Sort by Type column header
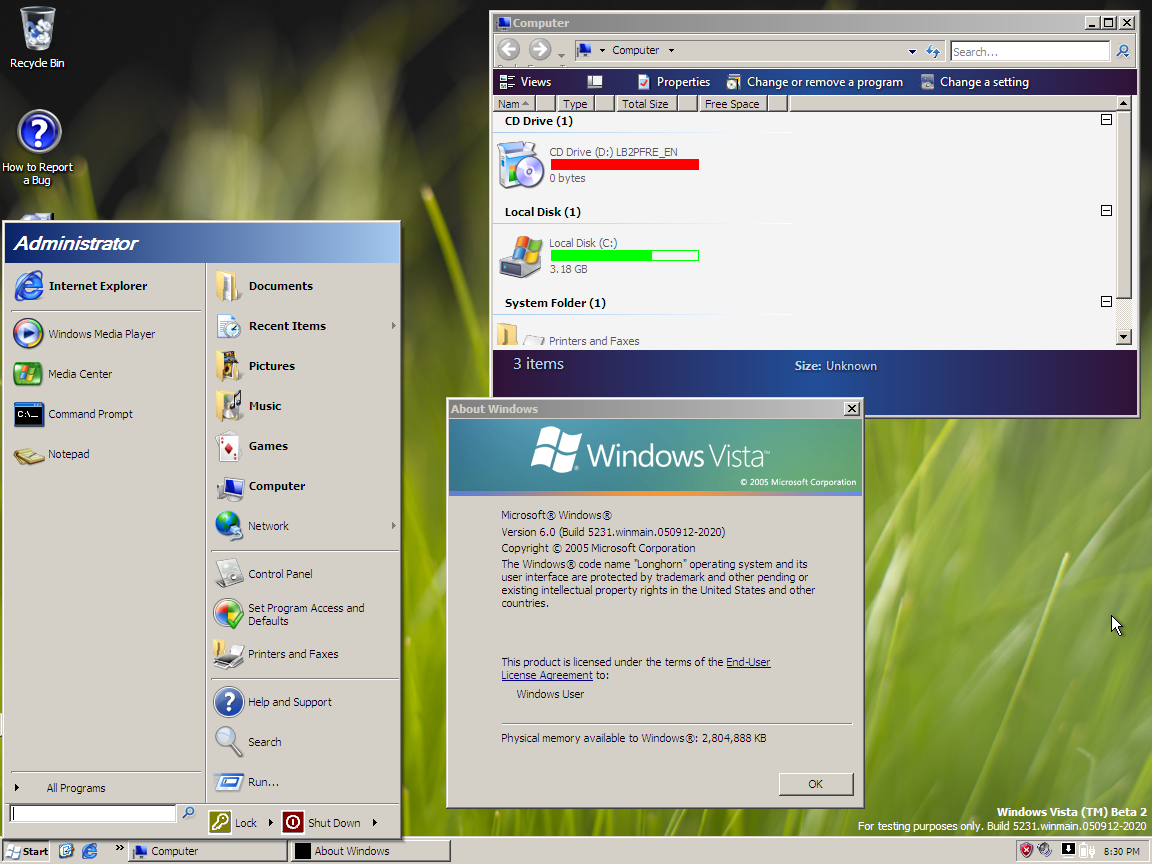1152x864 pixels. (x=576, y=104)
